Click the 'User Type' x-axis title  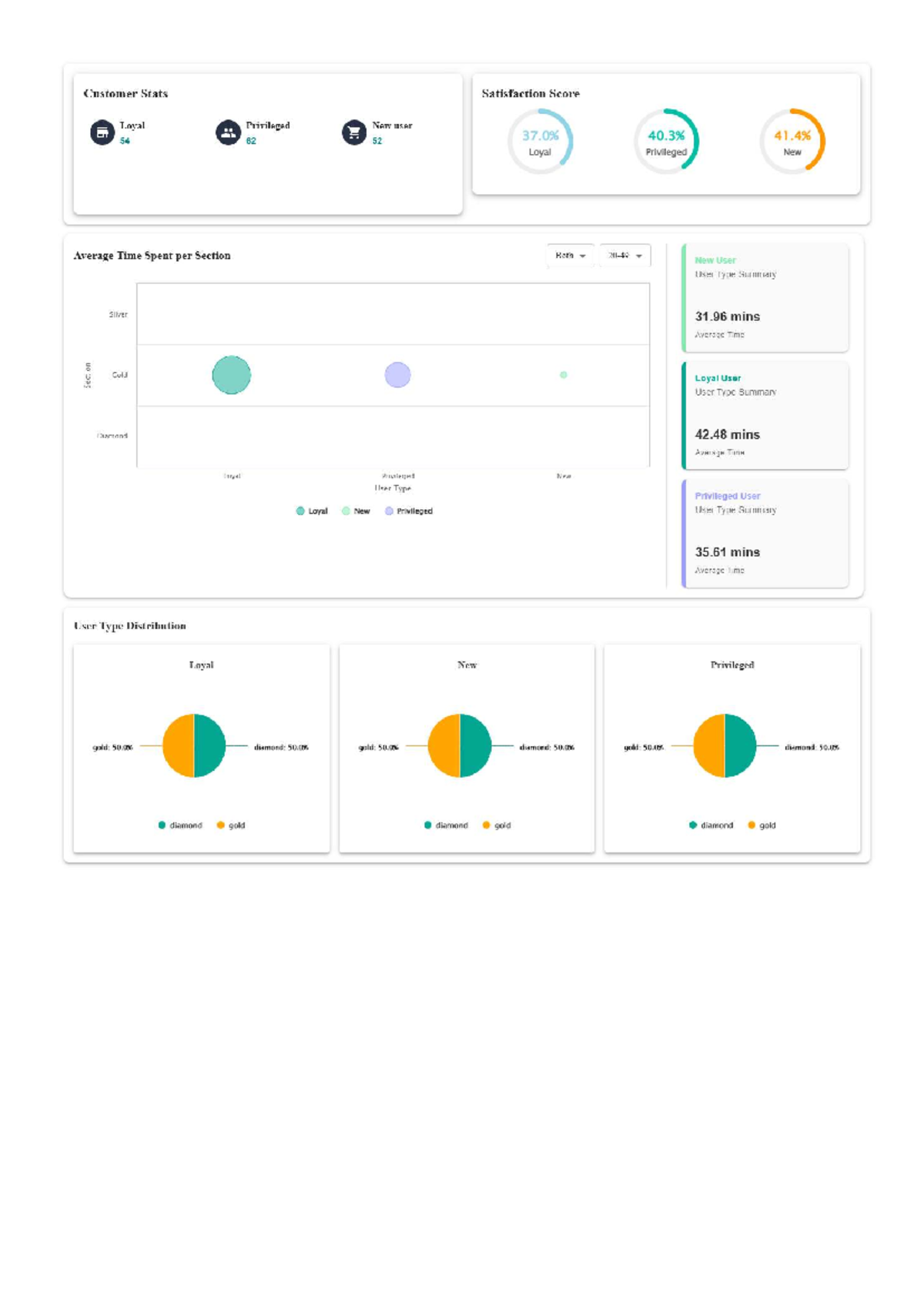(393, 488)
